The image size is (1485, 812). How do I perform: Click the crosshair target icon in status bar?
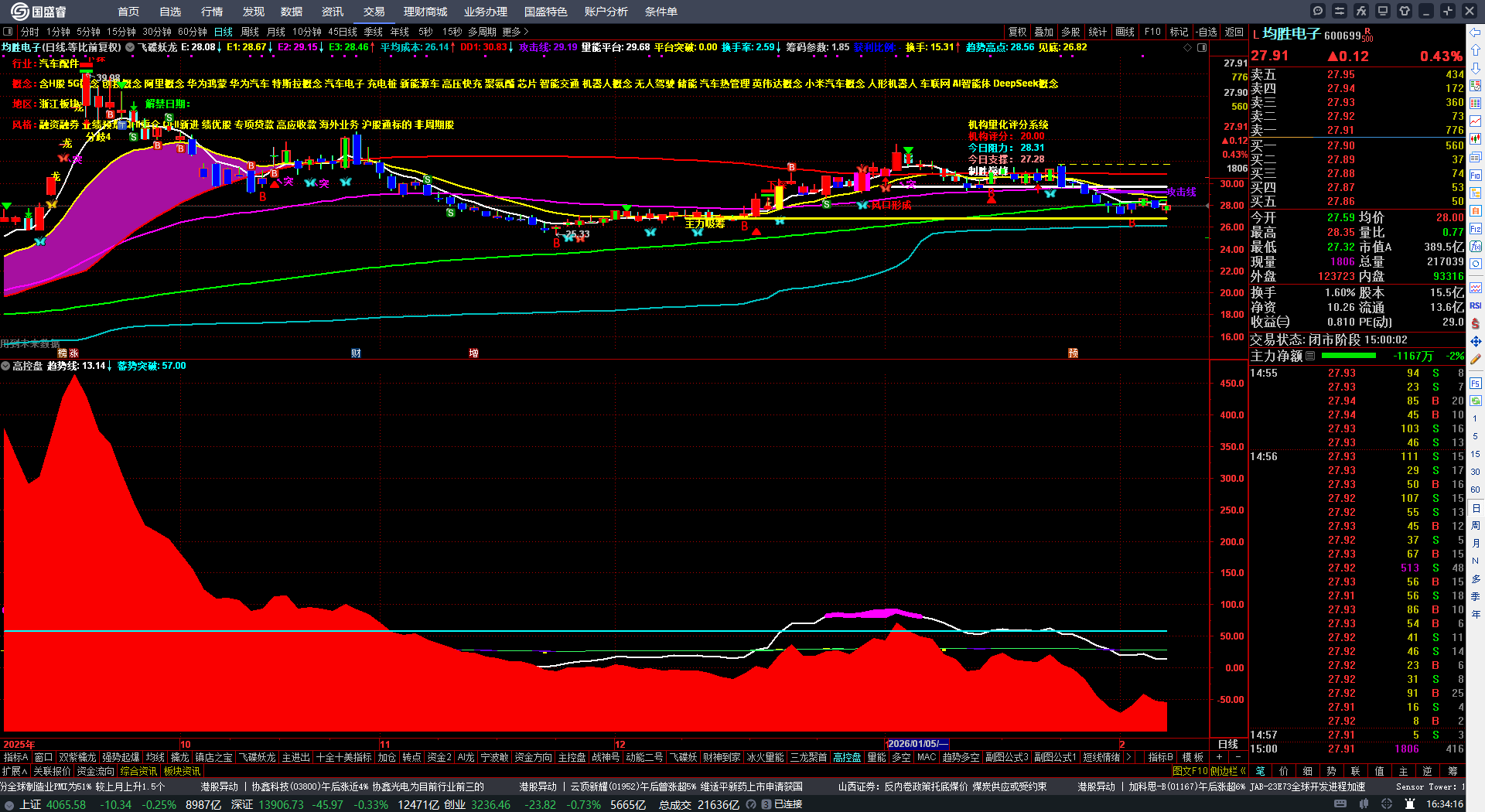click(x=1388, y=804)
